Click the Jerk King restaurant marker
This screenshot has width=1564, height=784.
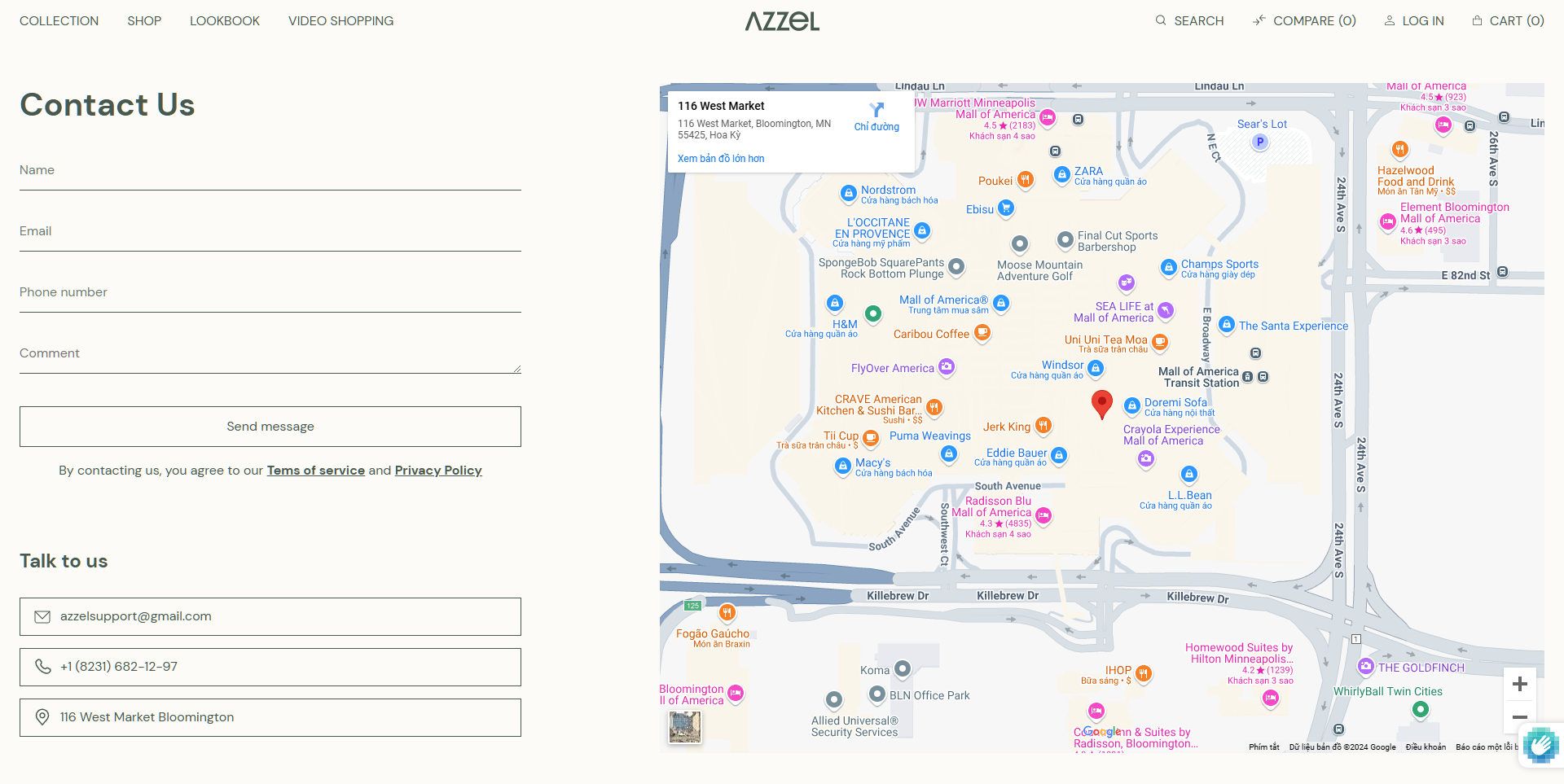tap(1043, 425)
